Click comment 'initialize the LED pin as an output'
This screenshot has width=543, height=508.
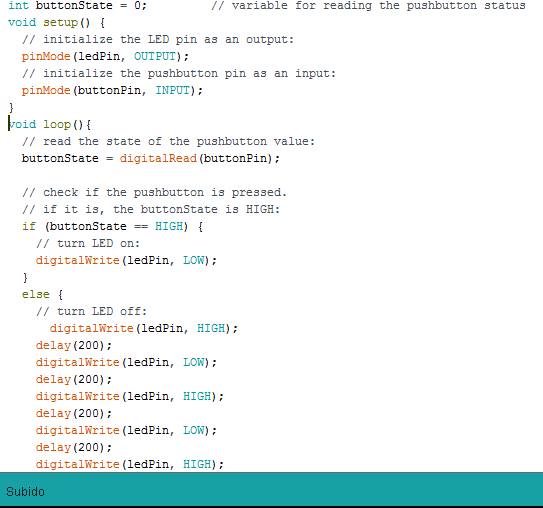tap(158, 39)
